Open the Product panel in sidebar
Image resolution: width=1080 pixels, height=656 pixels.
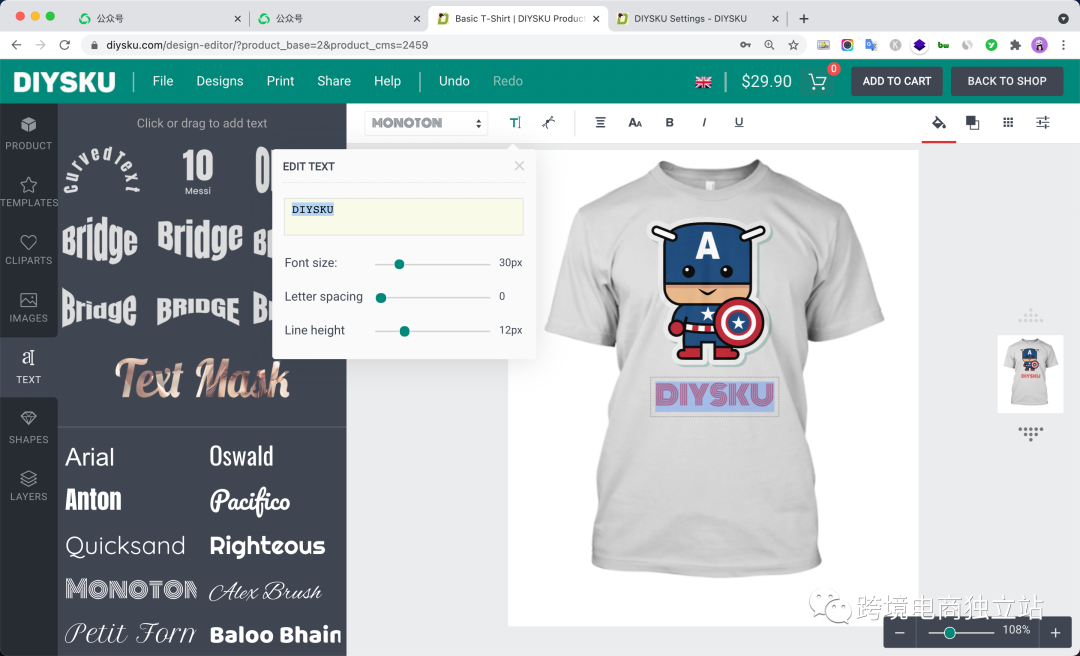28,133
